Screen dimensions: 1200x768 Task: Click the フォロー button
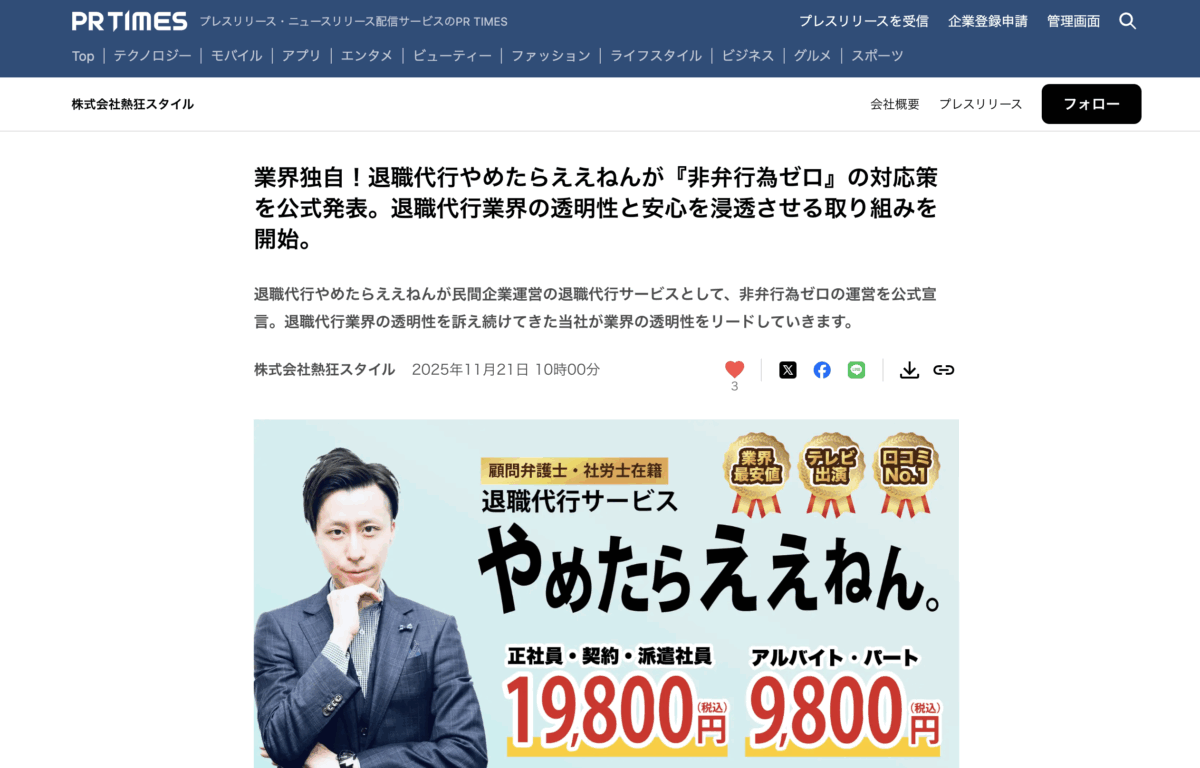(x=1091, y=104)
